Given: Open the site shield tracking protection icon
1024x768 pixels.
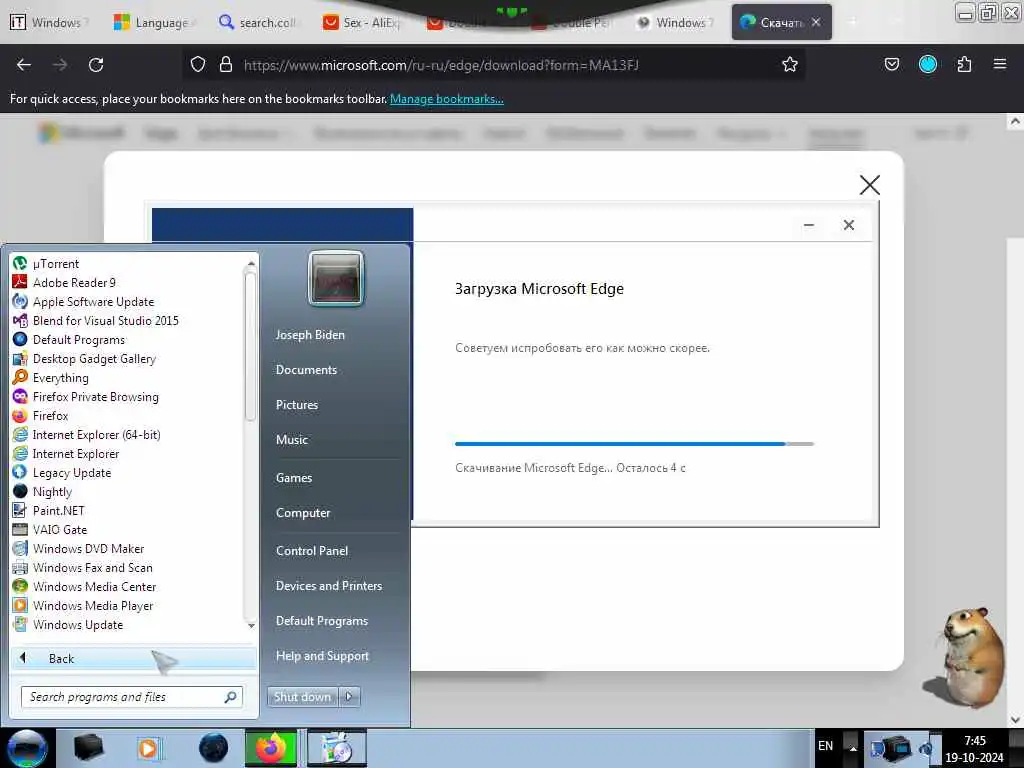Looking at the screenshot, I should click(198, 65).
